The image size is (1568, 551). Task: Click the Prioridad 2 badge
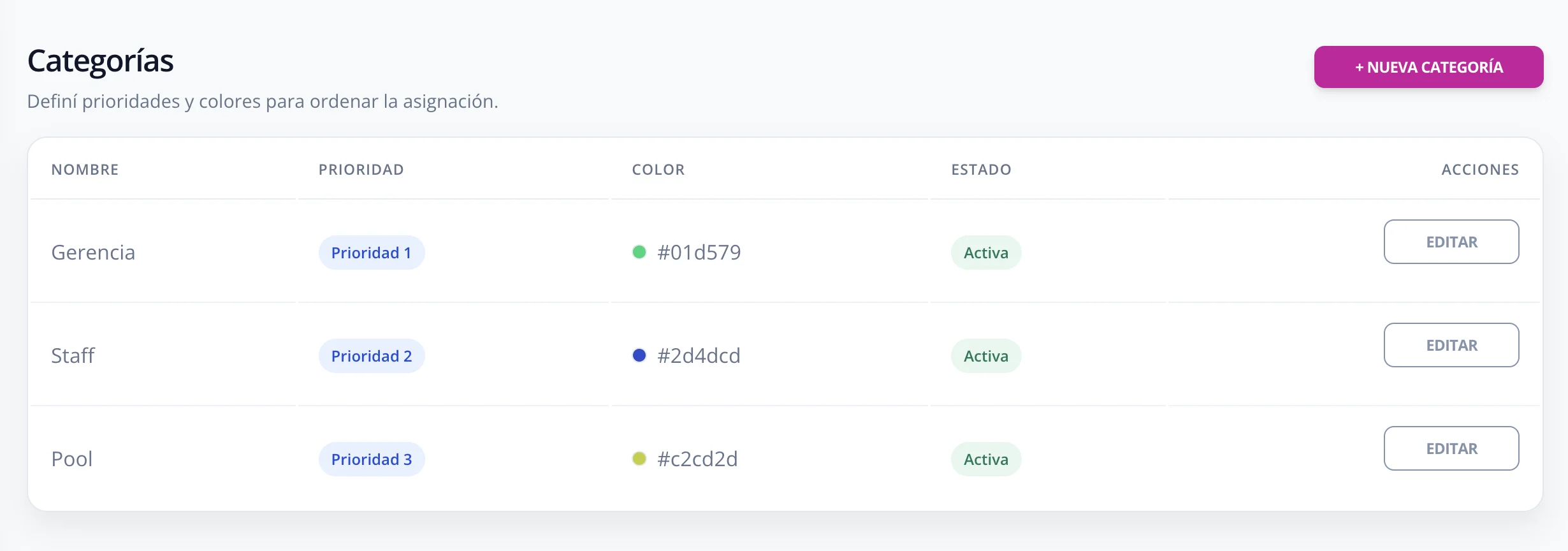(372, 356)
